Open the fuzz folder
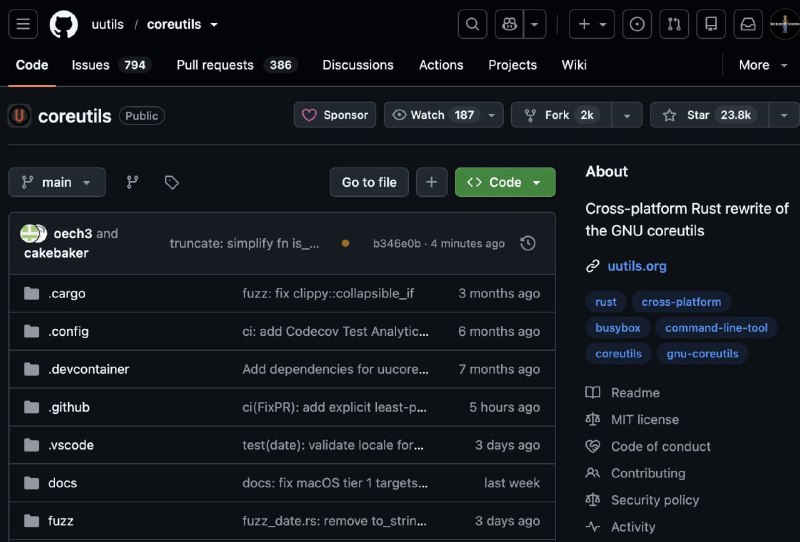Screen dimensions: 800x542 tap(61, 521)
